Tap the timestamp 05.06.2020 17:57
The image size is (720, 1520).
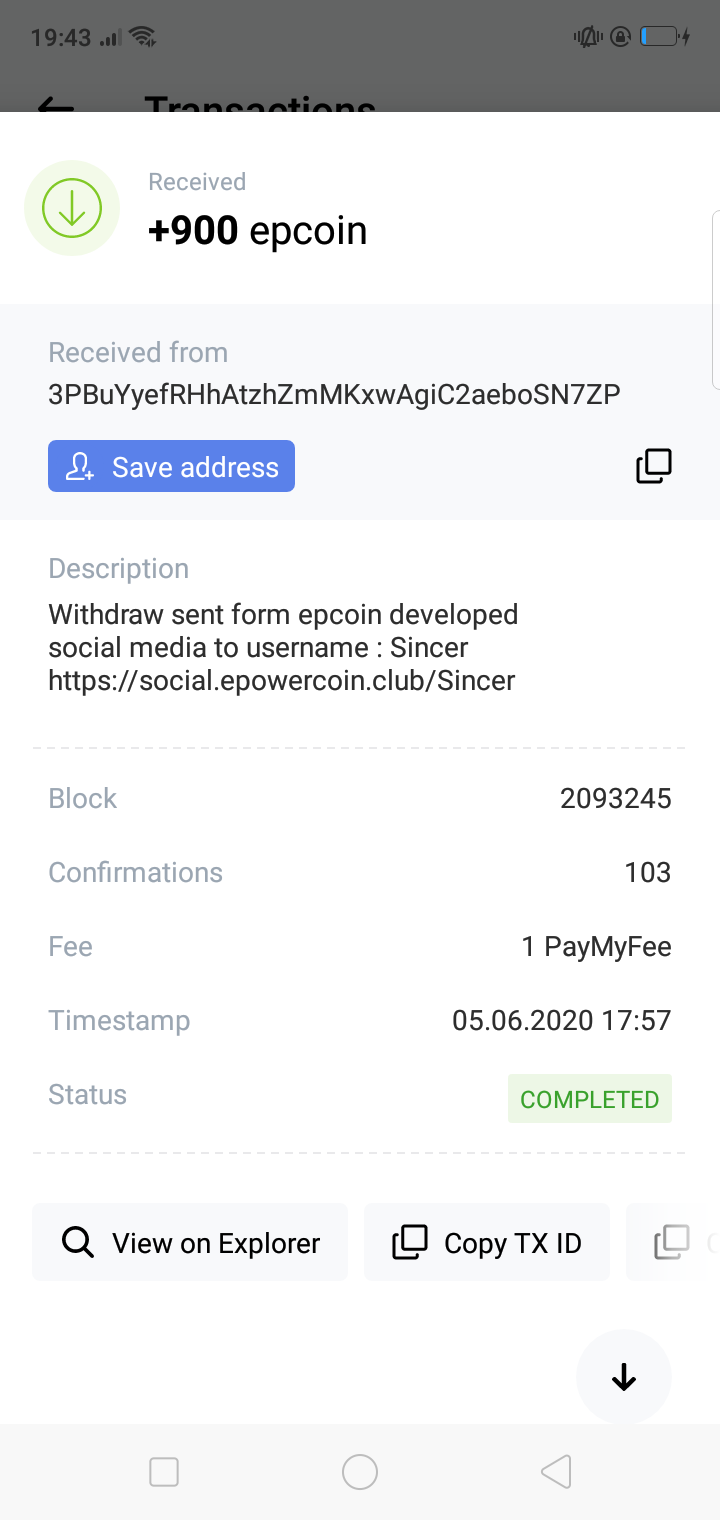562,1020
